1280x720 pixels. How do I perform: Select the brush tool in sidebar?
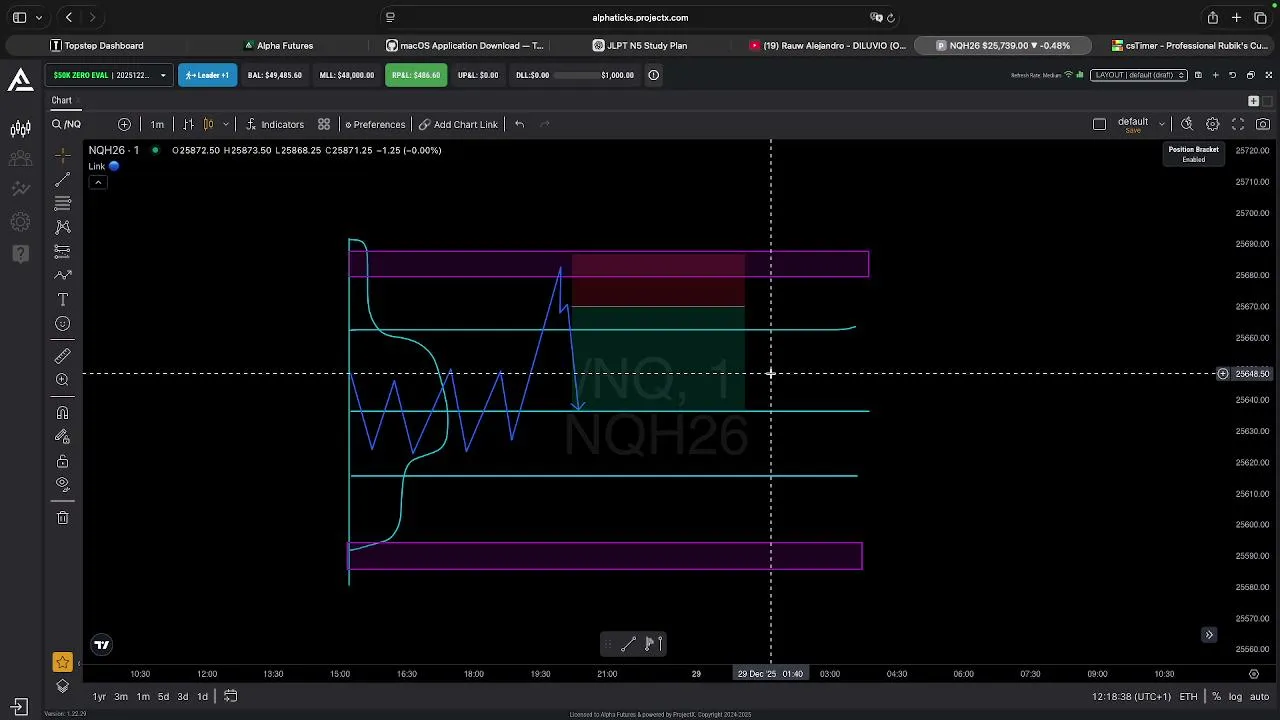[62, 275]
